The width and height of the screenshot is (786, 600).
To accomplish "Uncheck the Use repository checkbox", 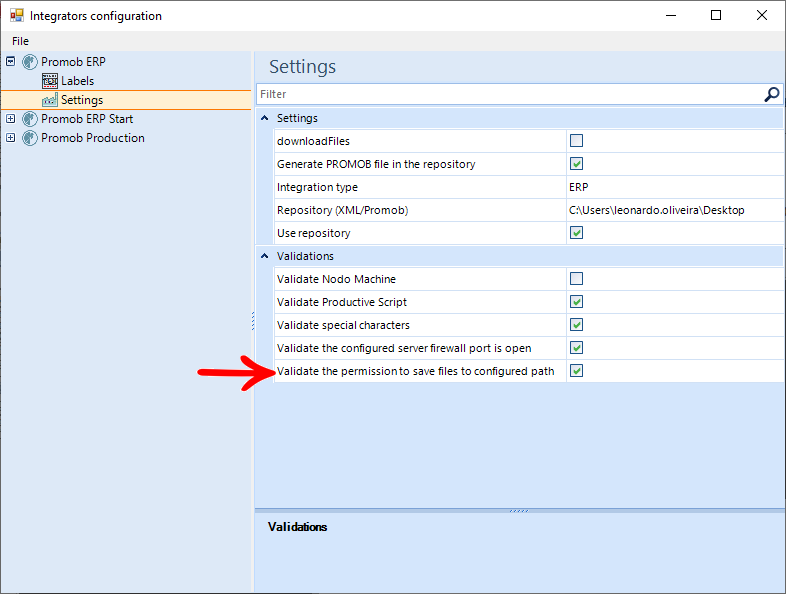I will [x=576, y=233].
